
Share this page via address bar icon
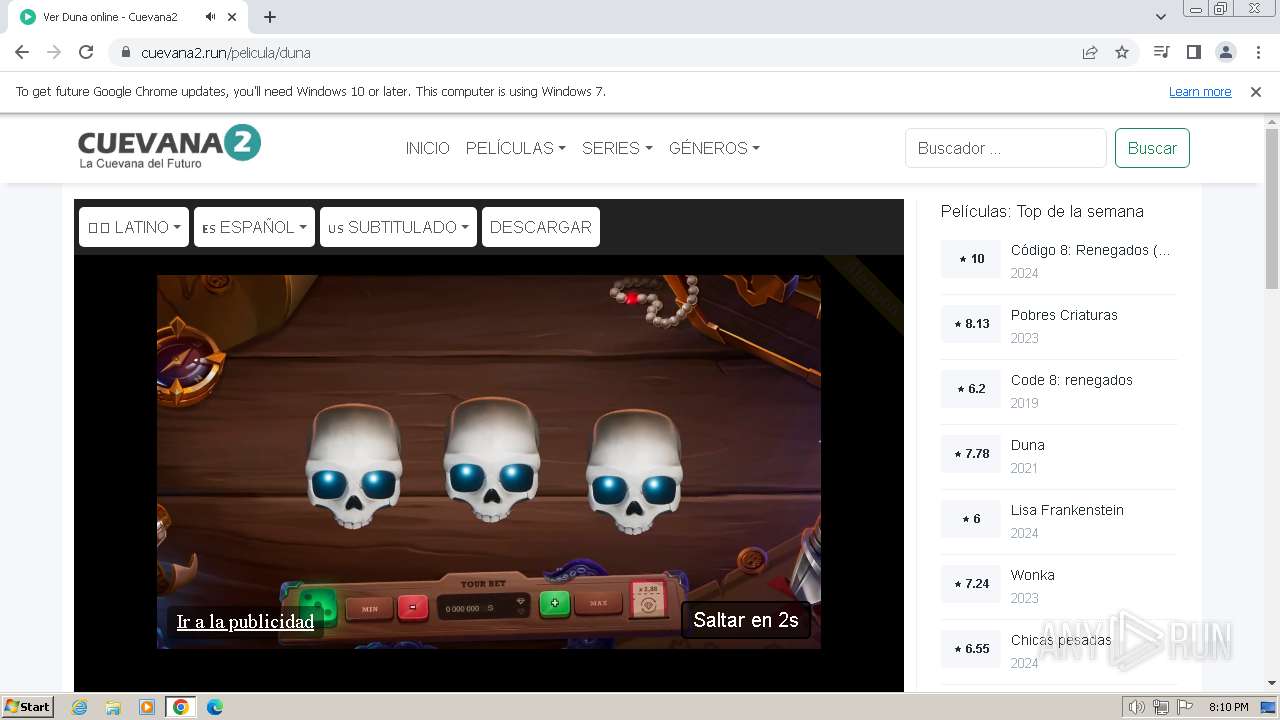pos(1090,53)
